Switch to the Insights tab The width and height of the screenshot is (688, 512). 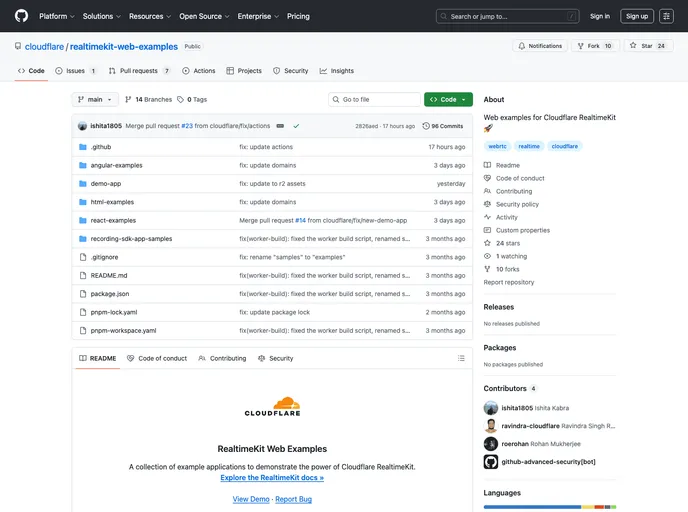(337, 71)
